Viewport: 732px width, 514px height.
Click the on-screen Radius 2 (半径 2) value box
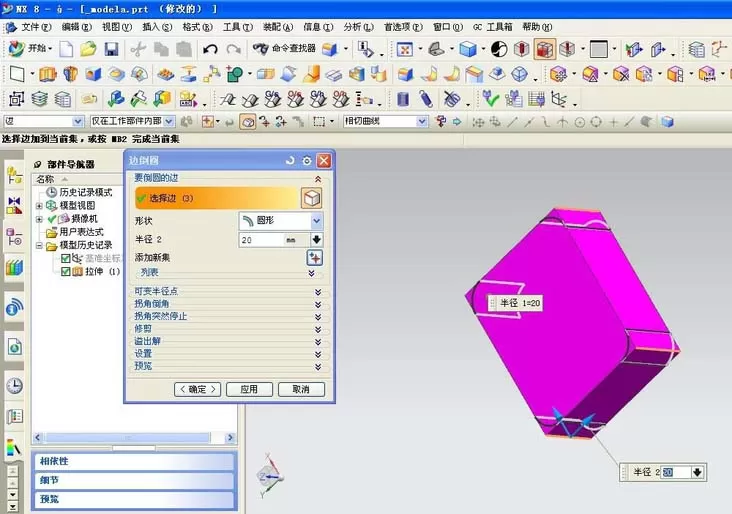tap(676, 472)
